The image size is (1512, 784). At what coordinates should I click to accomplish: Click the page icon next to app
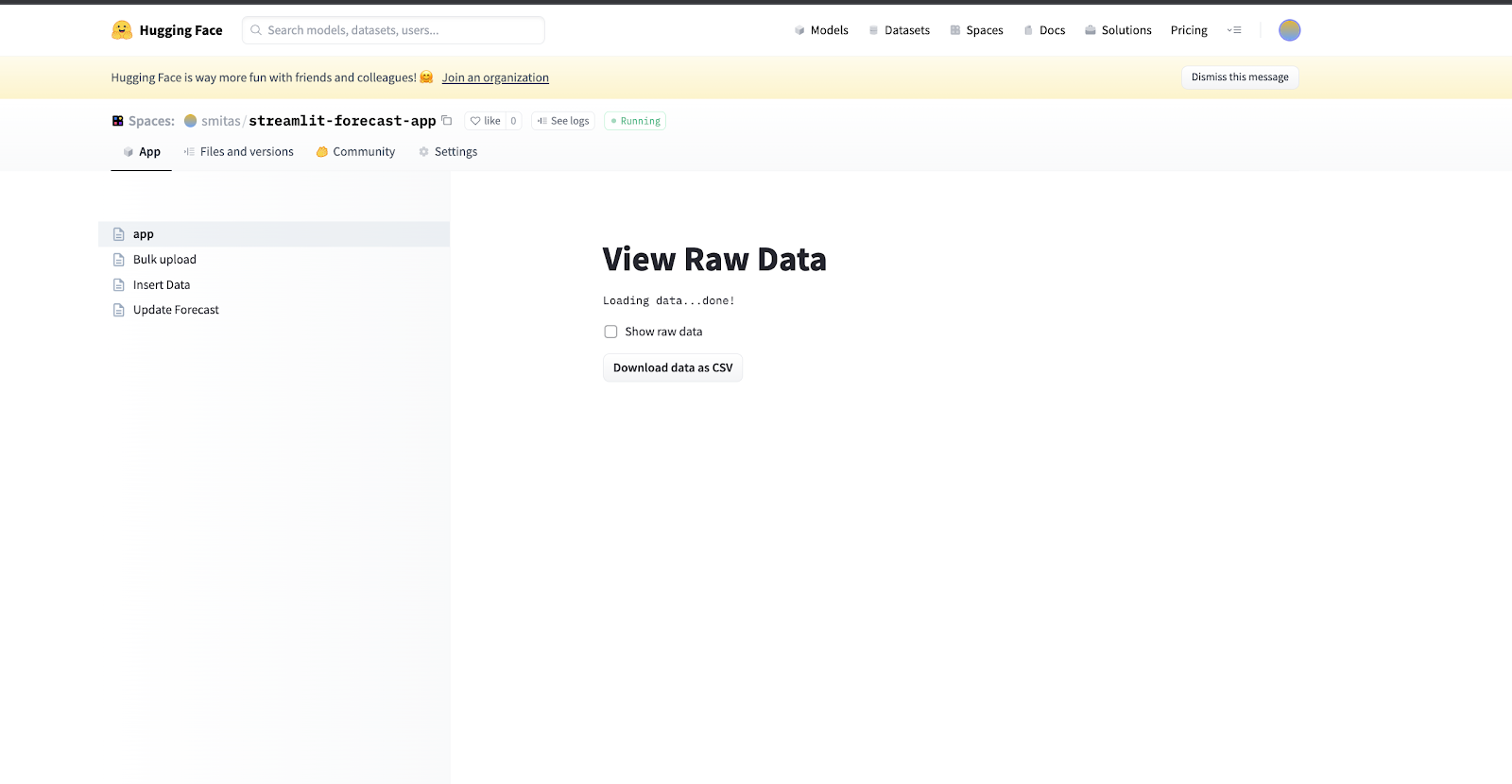pos(119,234)
